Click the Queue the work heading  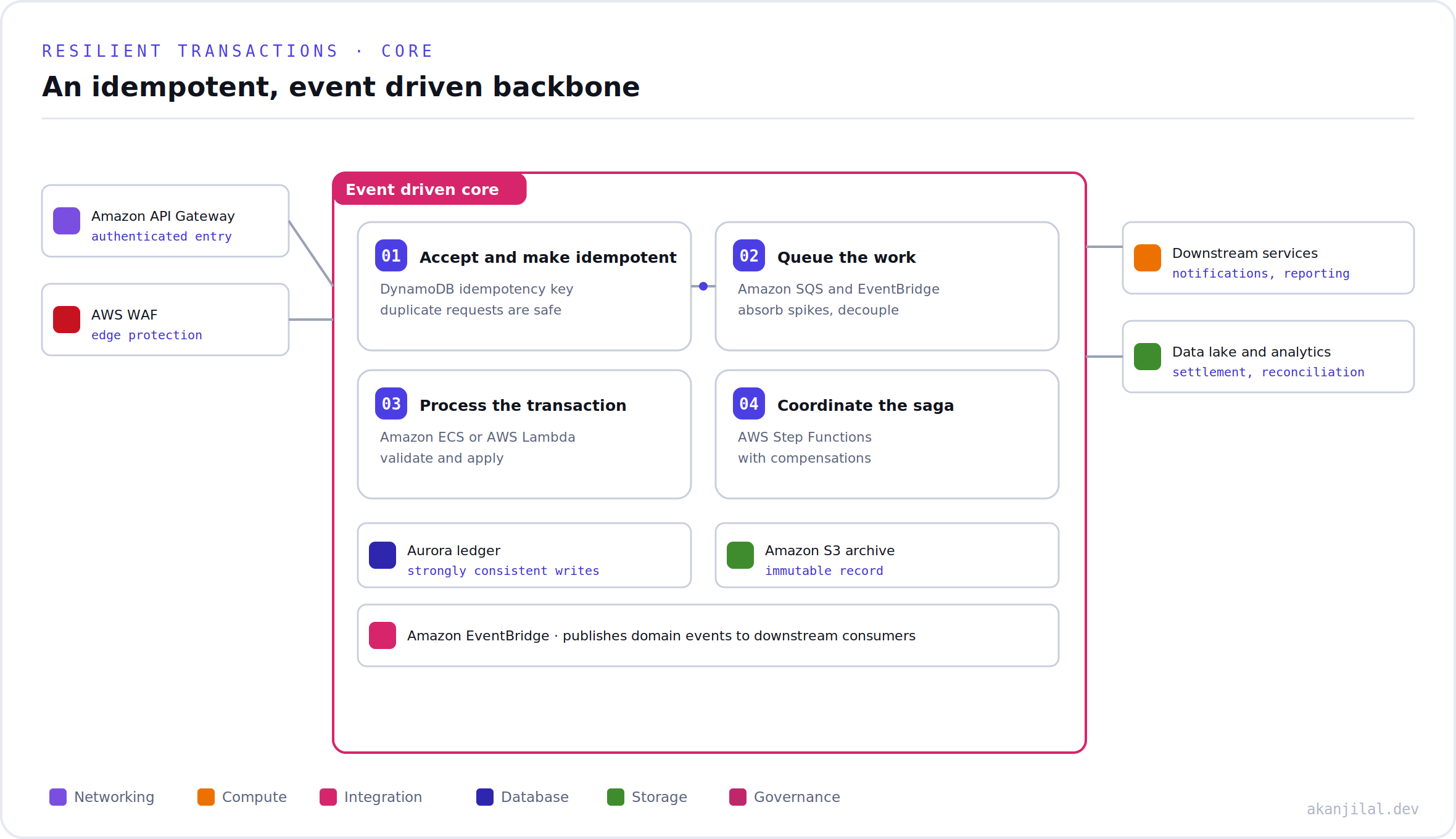tap(846, 257)
